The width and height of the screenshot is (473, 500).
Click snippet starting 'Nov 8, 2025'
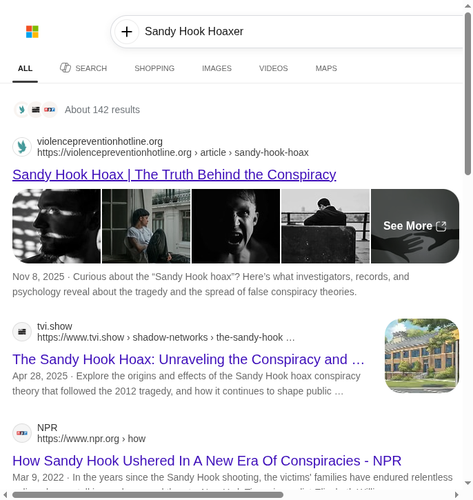pyautogui.click(x=211, y=284)
